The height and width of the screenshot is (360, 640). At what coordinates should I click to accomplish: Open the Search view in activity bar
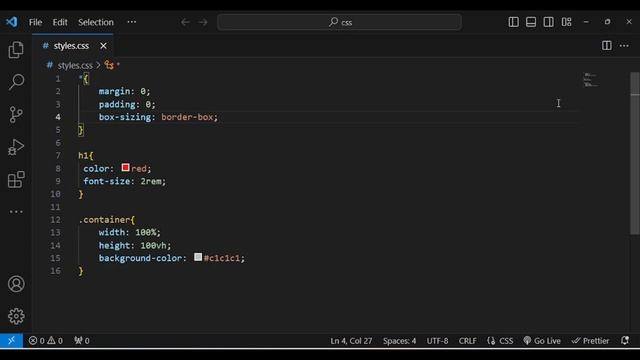click(16, 82)
